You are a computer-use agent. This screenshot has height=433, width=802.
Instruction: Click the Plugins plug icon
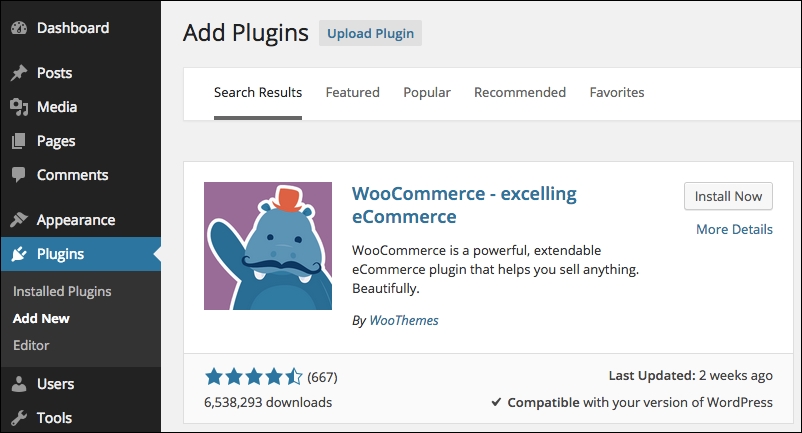[x=19, y=254]
